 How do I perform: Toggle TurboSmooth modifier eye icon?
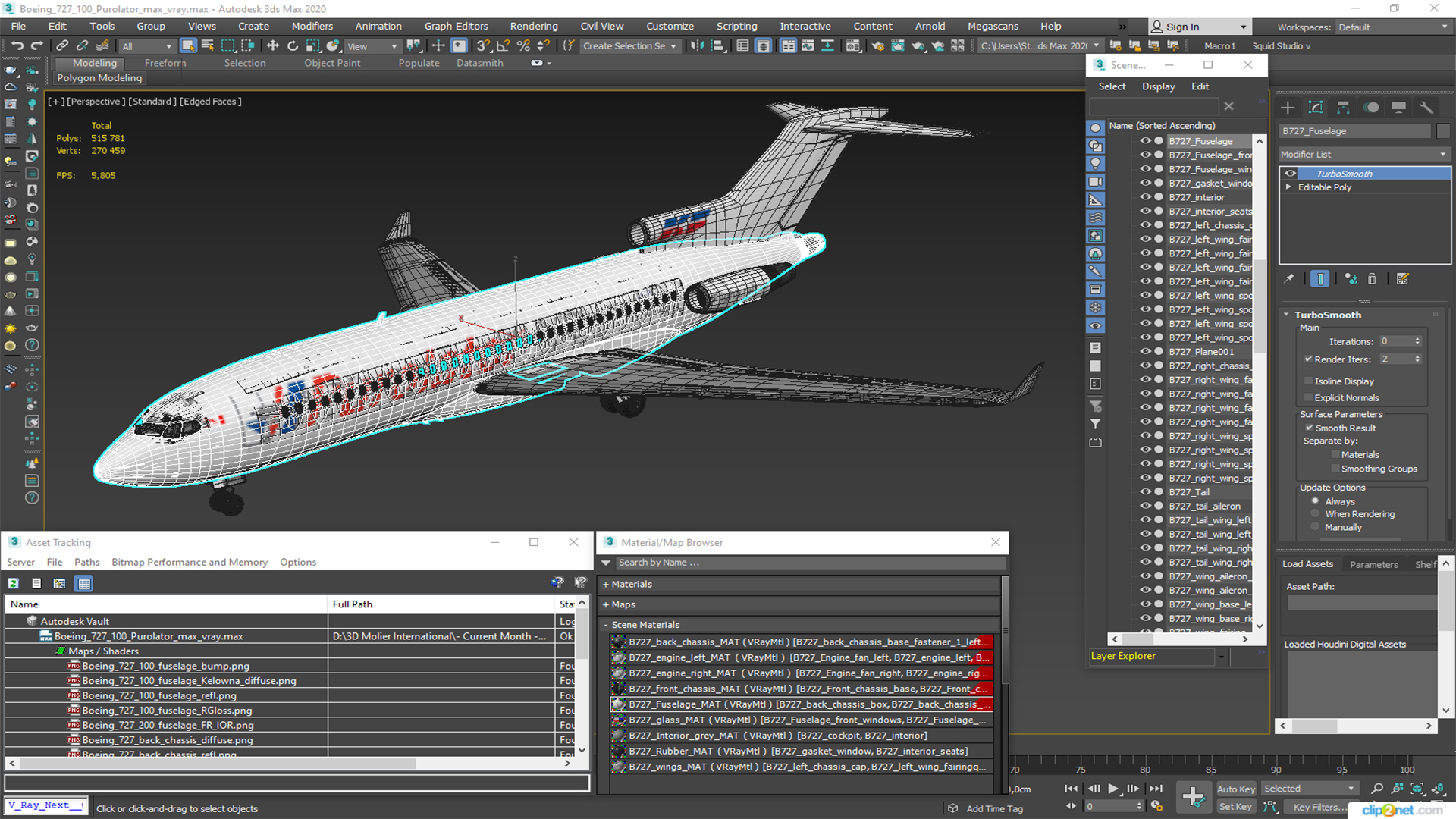(1290, 174)
